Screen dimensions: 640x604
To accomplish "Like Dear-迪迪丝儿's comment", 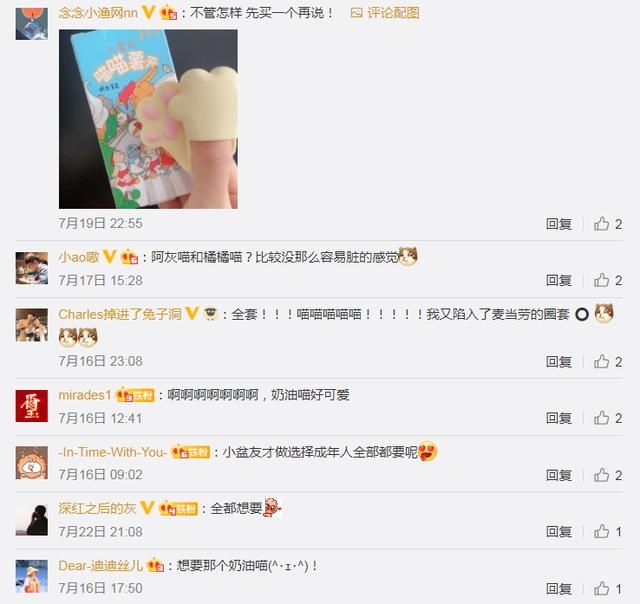I will [x=601, y=588].
